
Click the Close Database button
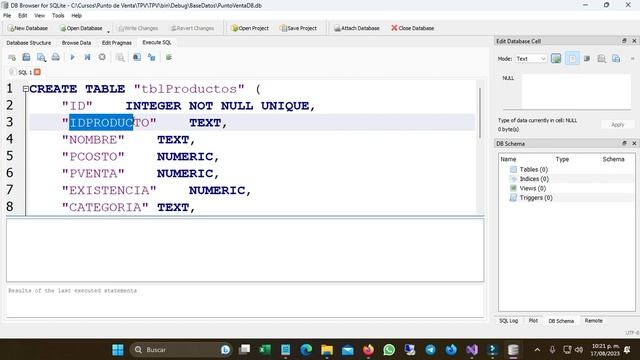click(x=412, y=28)
